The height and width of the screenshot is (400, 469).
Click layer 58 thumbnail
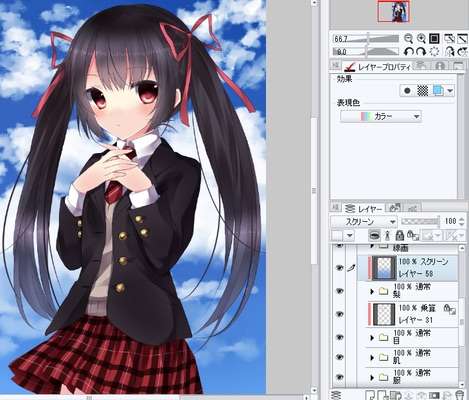[x=384, y=268]
